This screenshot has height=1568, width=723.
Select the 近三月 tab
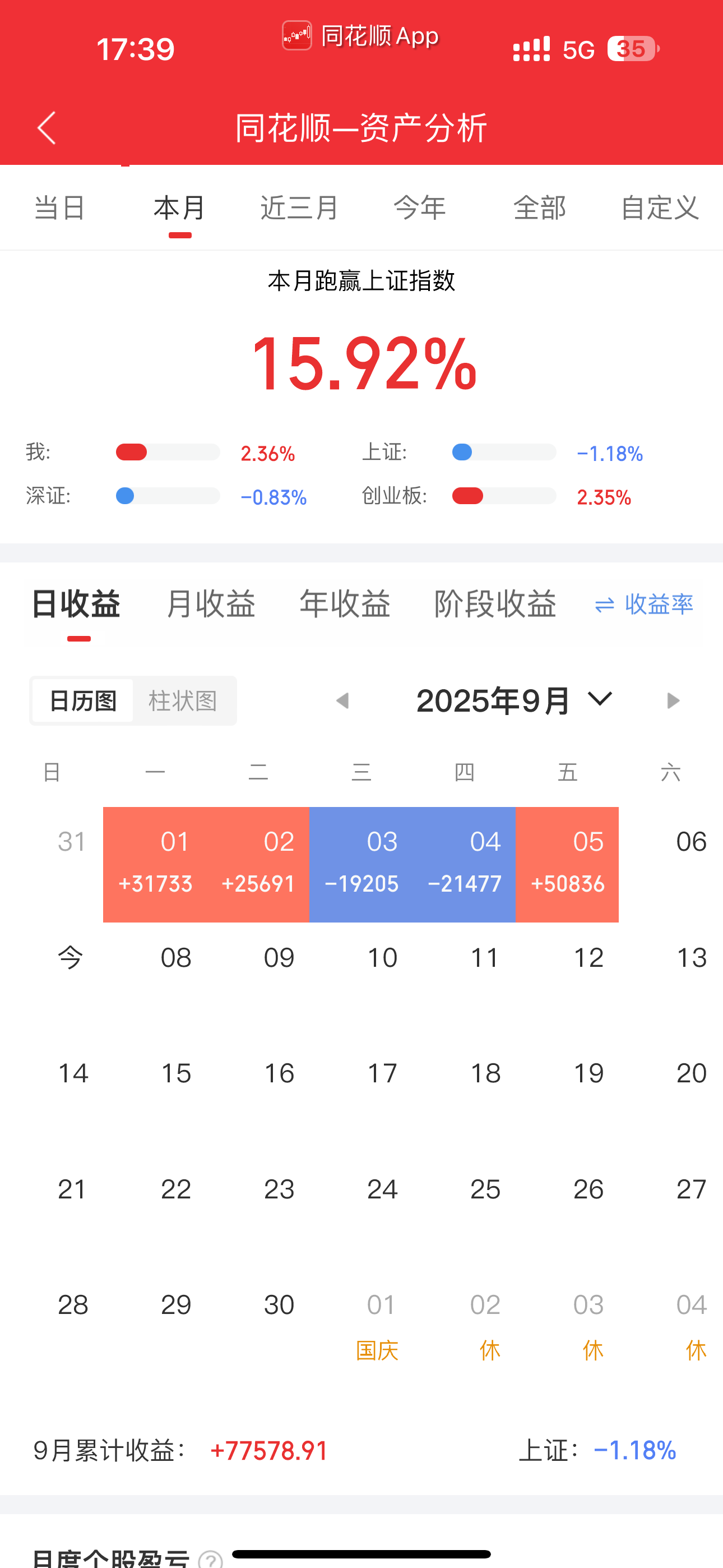tap(299, 208)
